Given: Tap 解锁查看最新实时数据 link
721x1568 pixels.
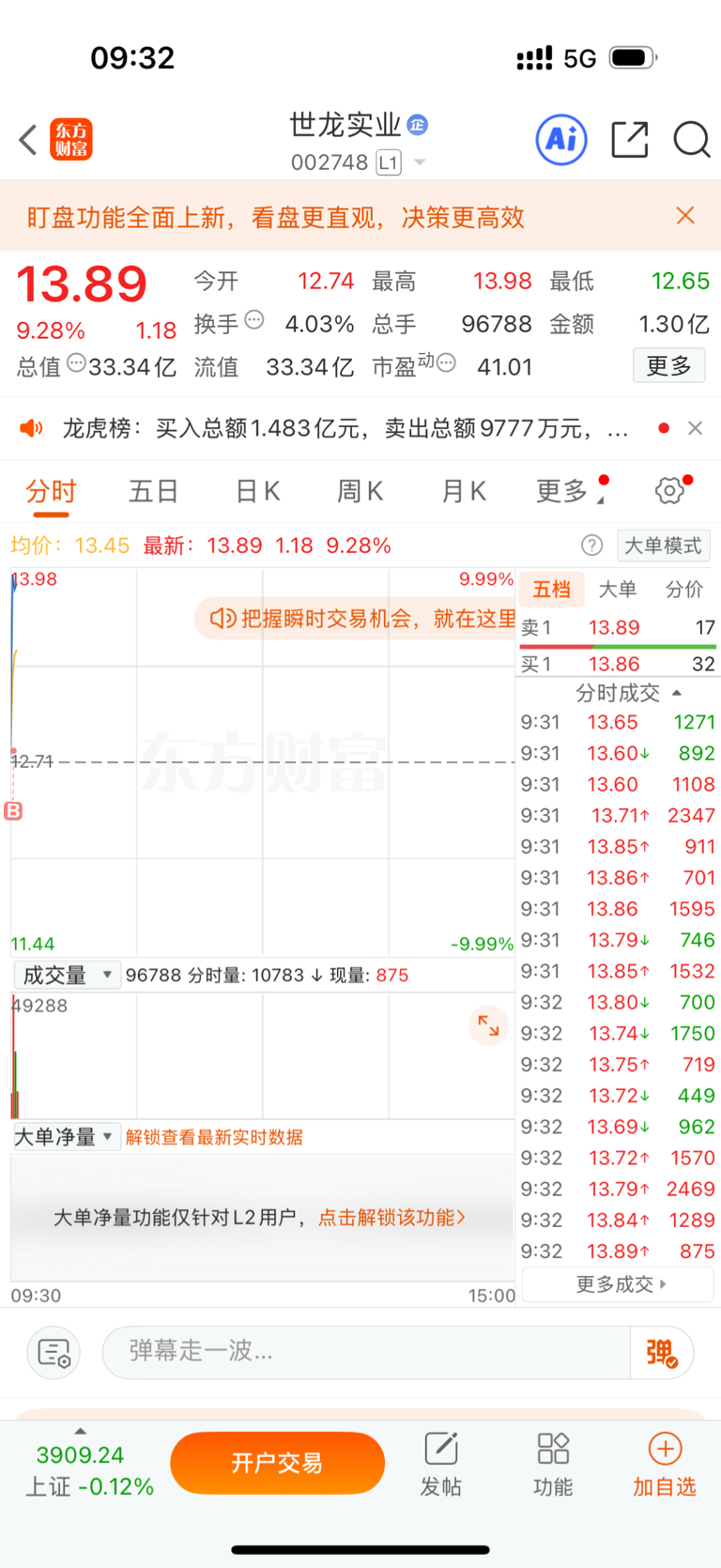Looking at the screenshot, I should [x=214, y=1137].
